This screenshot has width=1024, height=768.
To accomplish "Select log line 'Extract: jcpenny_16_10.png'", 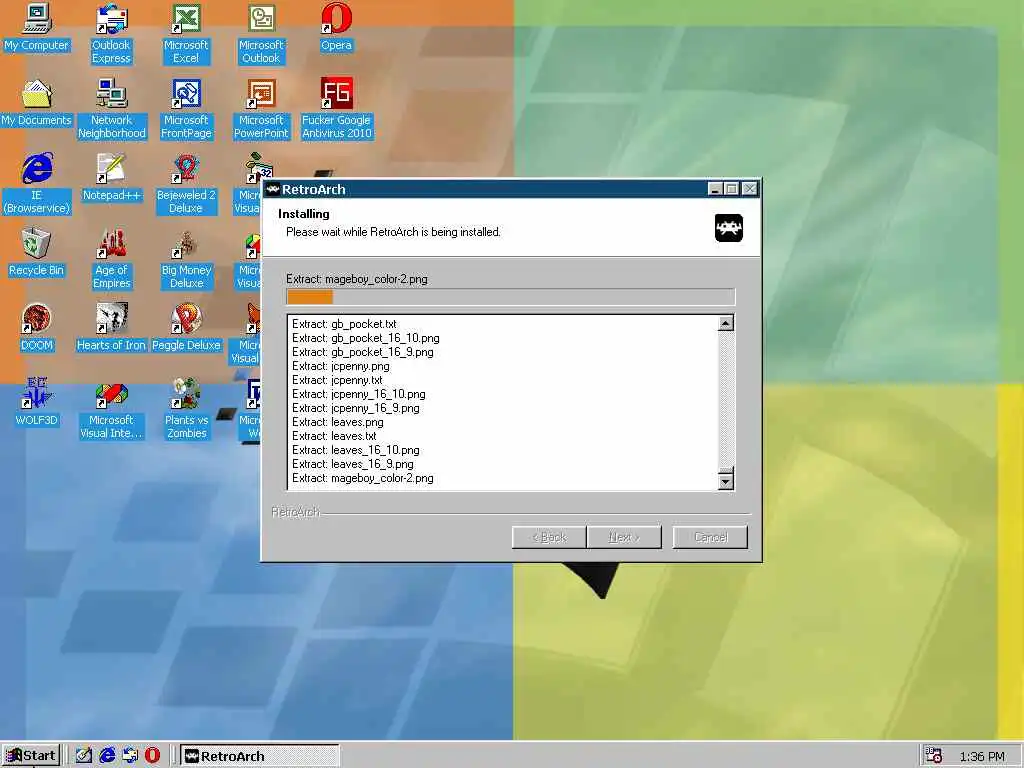I will [x=359, y=394].
